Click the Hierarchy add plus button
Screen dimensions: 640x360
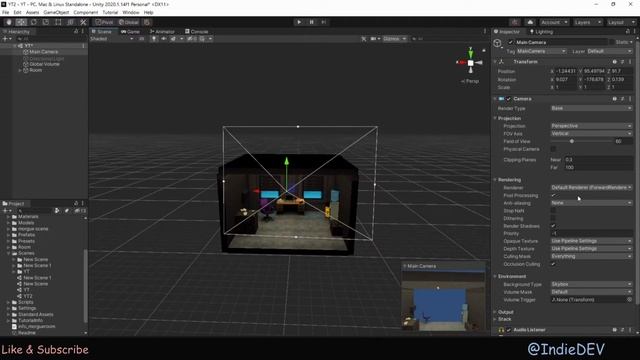tap(7, 39)
